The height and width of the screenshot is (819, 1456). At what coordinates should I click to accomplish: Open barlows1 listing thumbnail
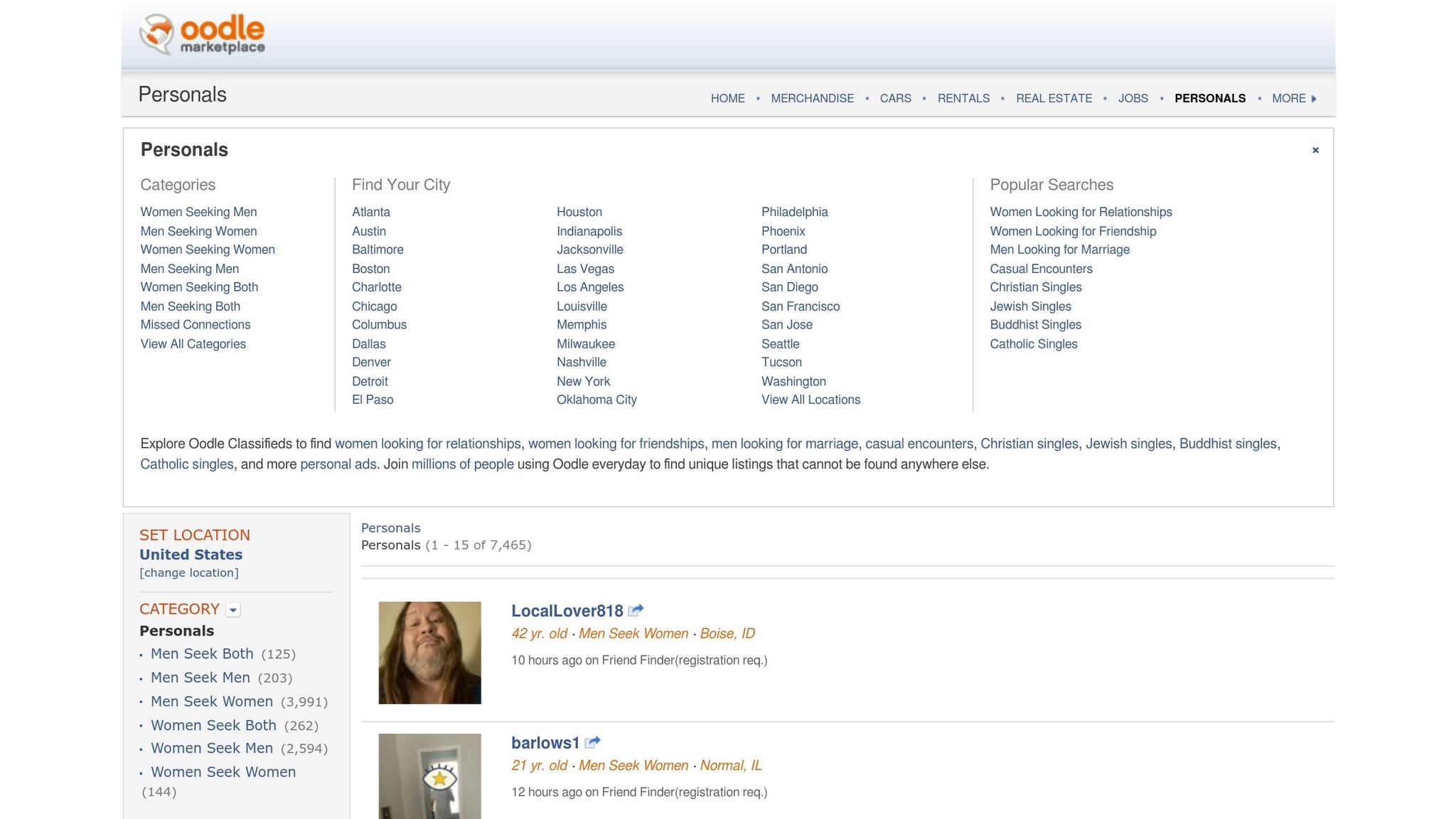tap(429, 776)
